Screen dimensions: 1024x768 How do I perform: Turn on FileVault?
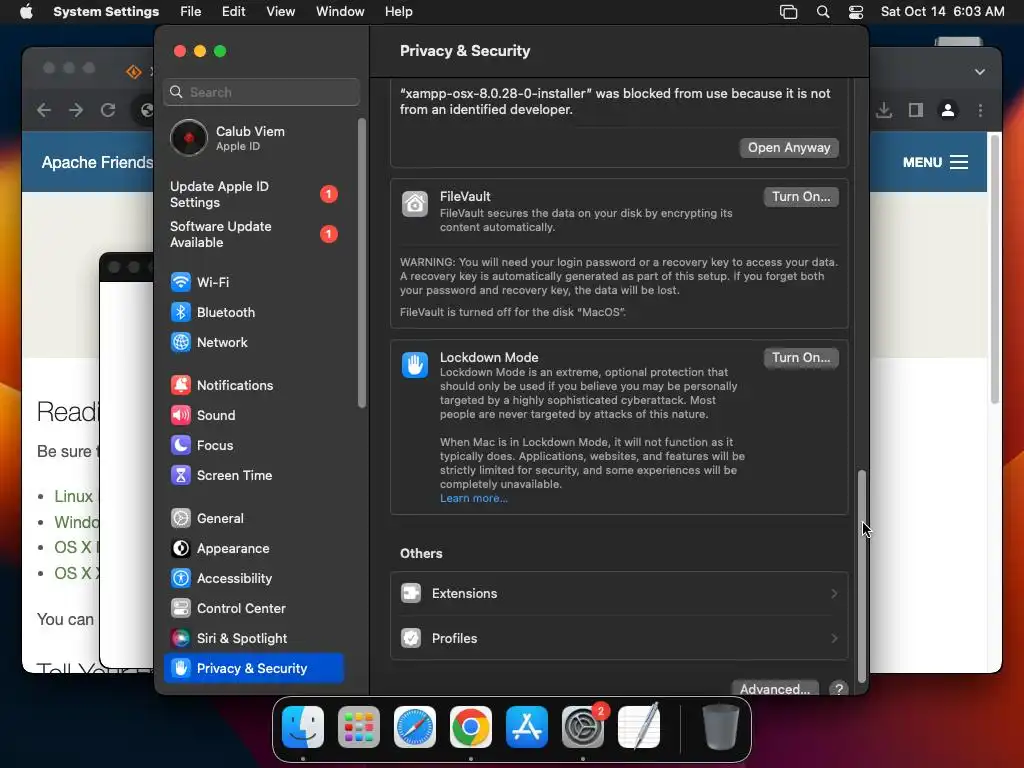(x=801, y=197)
